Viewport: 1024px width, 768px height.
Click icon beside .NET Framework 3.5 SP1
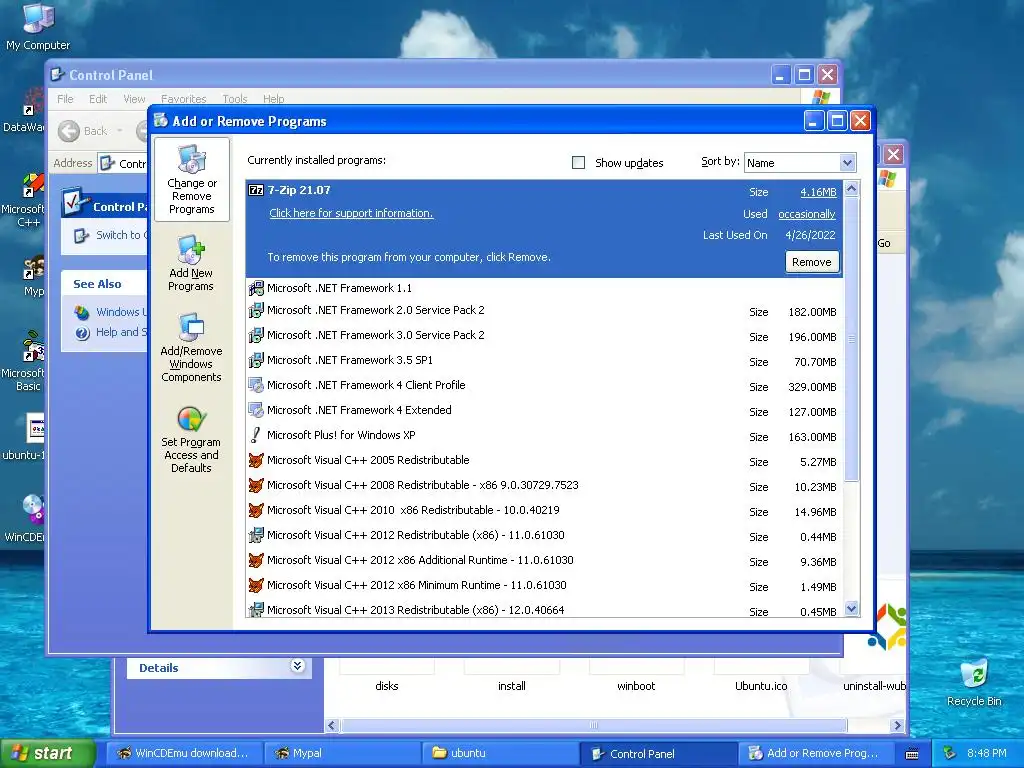pyautogui.click(x=256, y=360)
